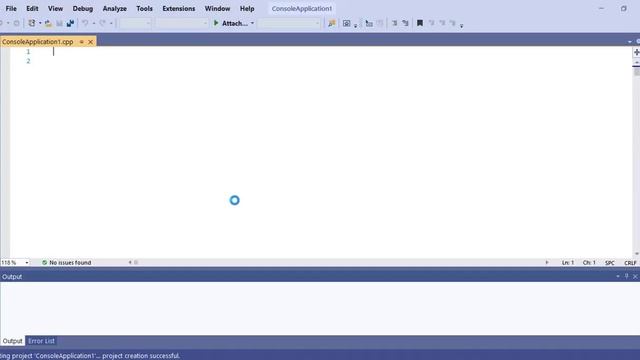Click the SPC indentation indicator

click(x=610, y=263)
